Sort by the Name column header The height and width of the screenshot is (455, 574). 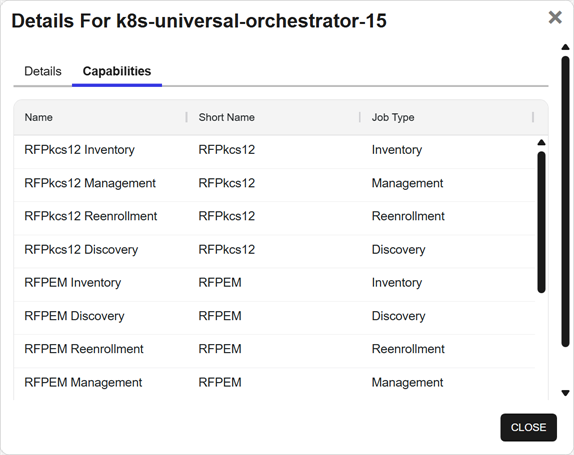[38, 117]
